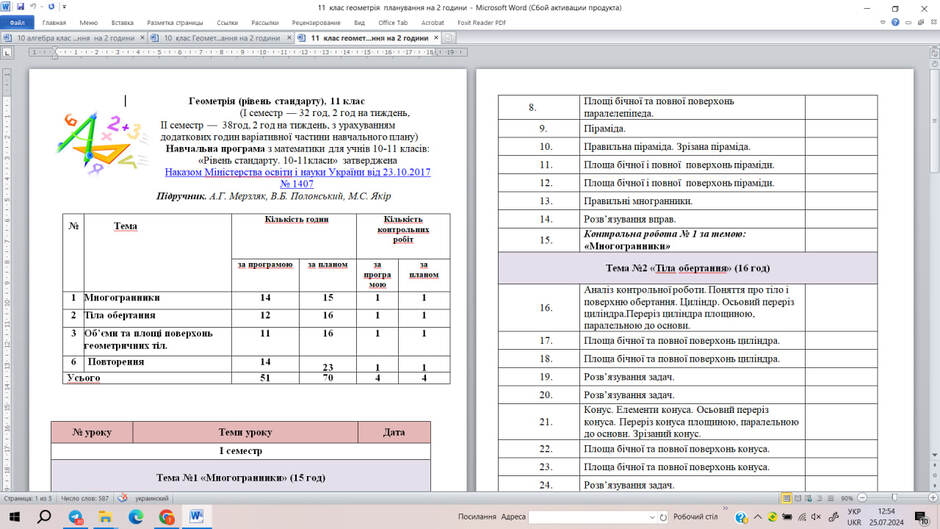Image resolution: width=940 pixels, height=529 pixels.
Task: Expand Customize Quick Access Toolbar arrow
Action: (64, 7)
